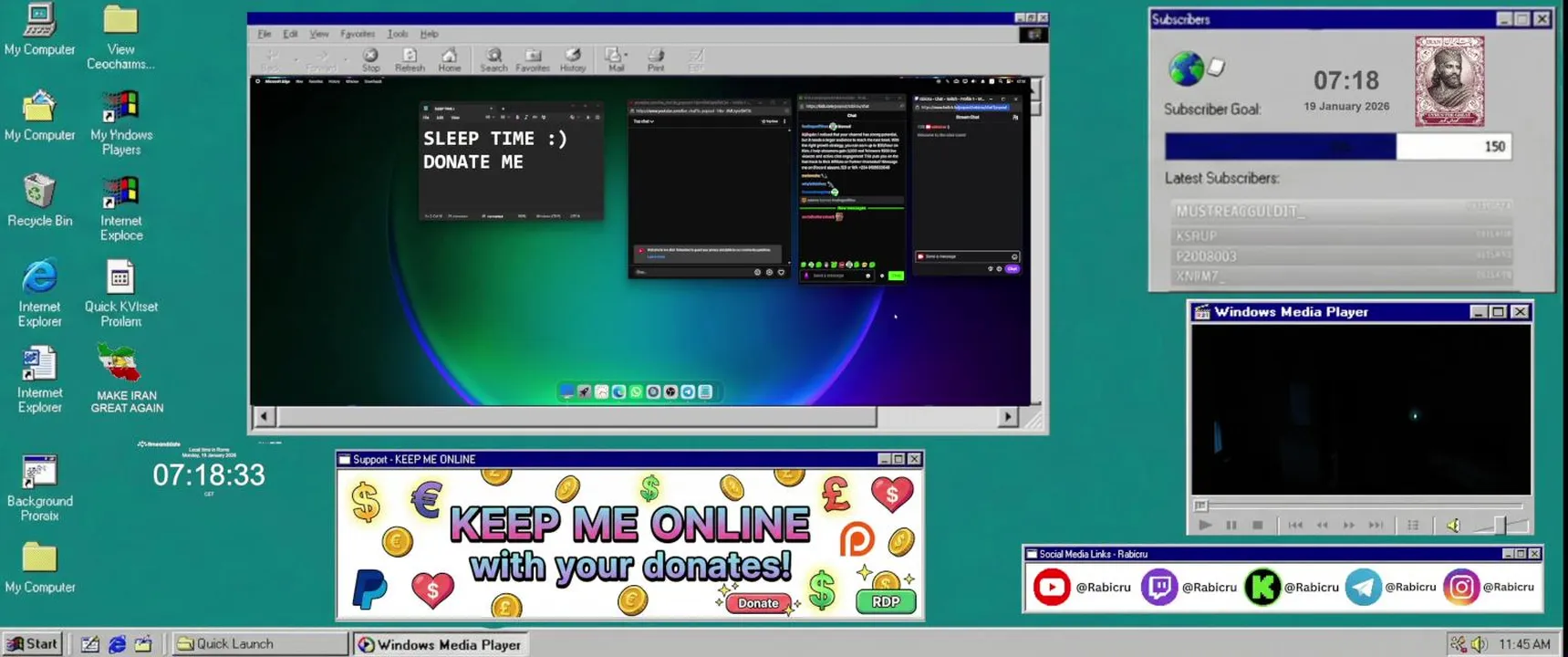This screenshot has height=657, width=1568.
Task: Go to Home via toolbar icon
Action: click(449, 60)
